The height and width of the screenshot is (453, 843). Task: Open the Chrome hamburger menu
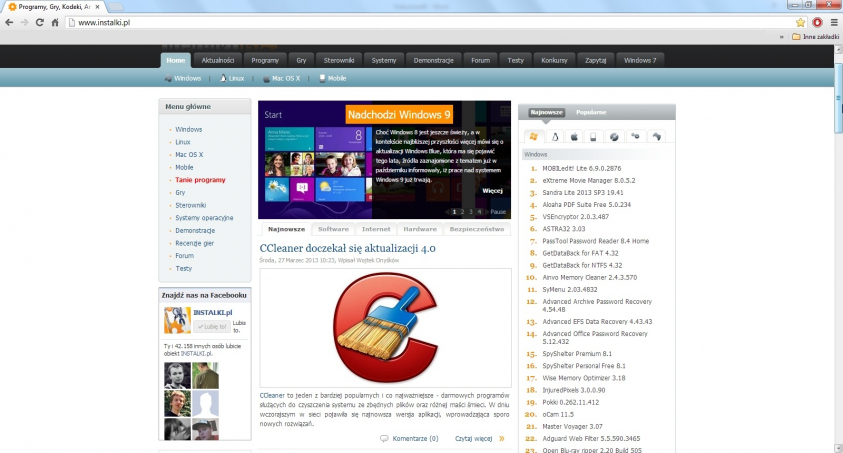click(x=833, y=21)
